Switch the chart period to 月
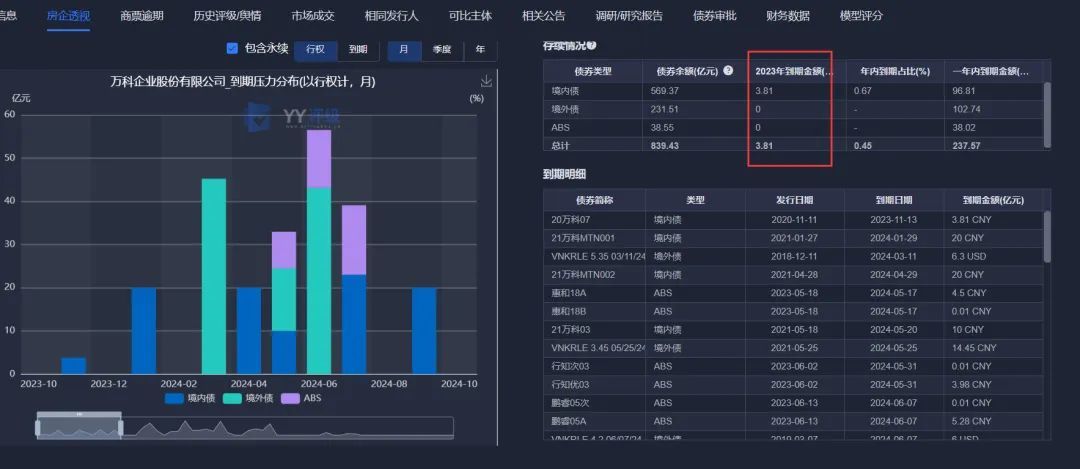Viewport: 1080px width, 469px height. pos(404,49)
